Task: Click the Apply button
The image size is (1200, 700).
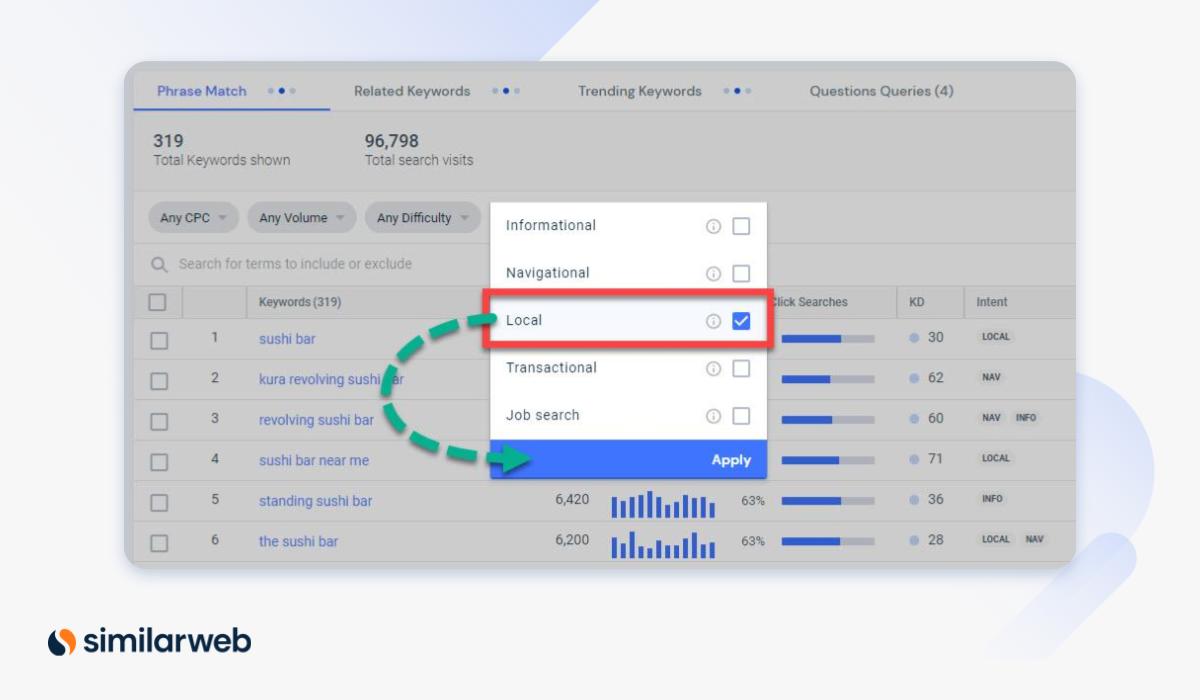Action: tap(731, 460)
